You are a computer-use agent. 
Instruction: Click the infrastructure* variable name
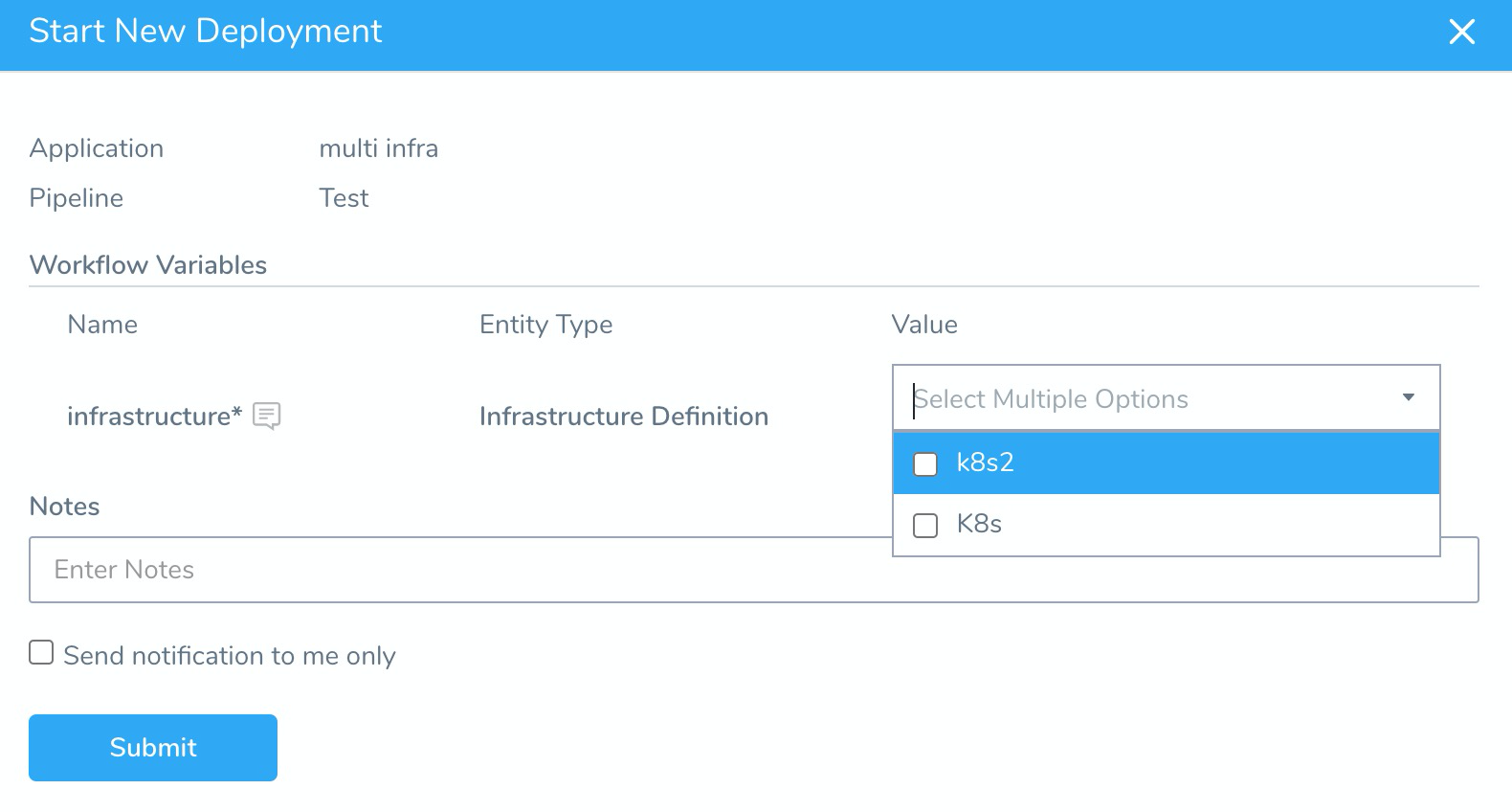point(154,417)
